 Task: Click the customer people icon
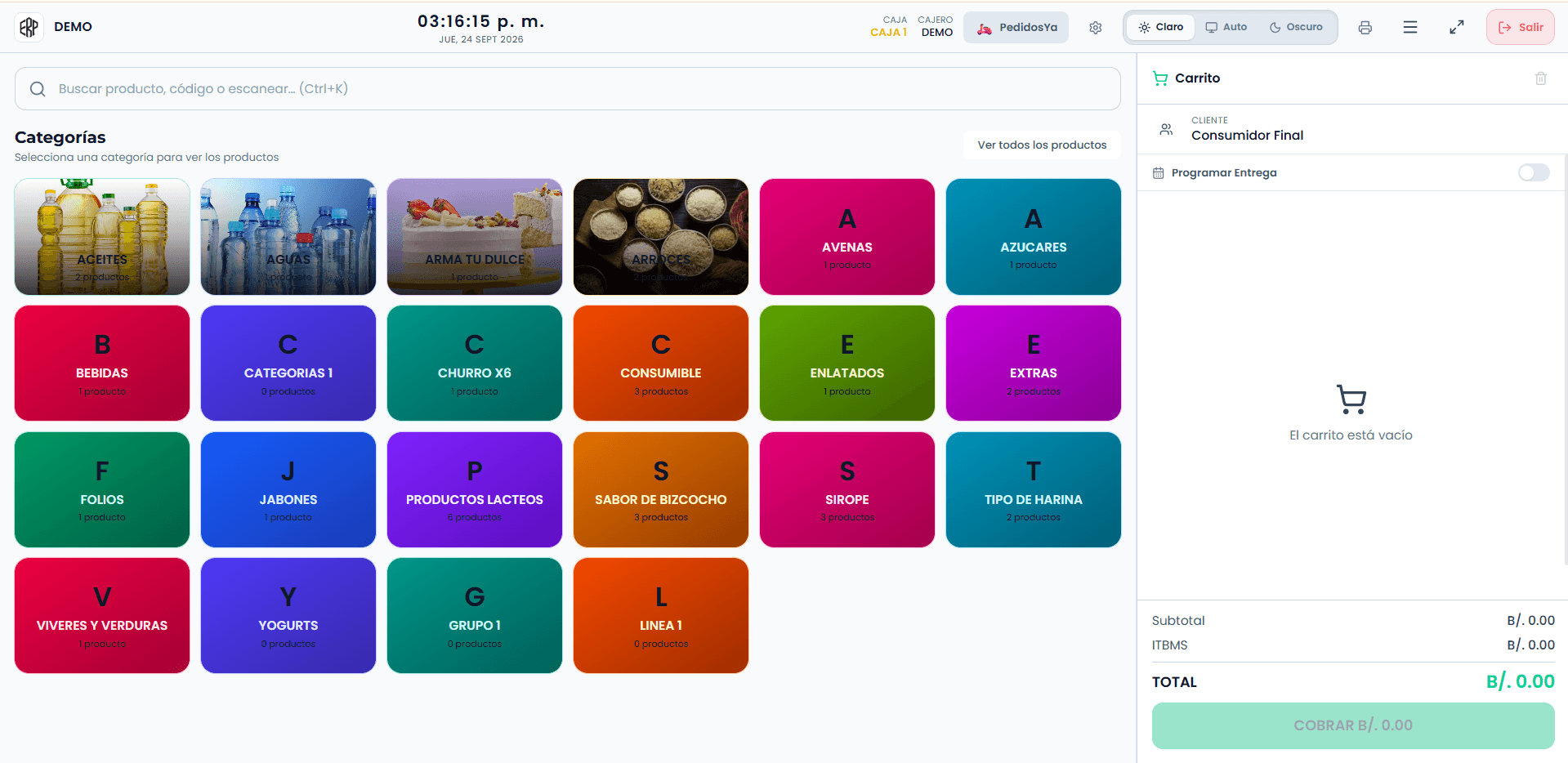pos(1166,129)
